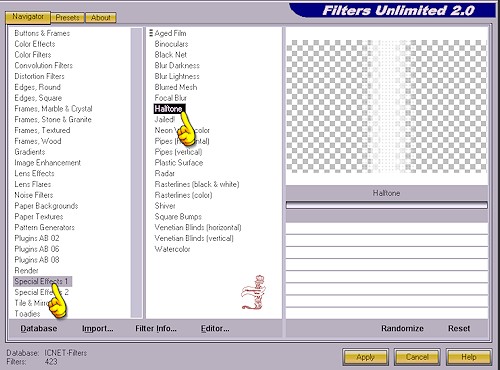Open the Special Effects 1 category
500x370 pixels.
pos(42,281)
